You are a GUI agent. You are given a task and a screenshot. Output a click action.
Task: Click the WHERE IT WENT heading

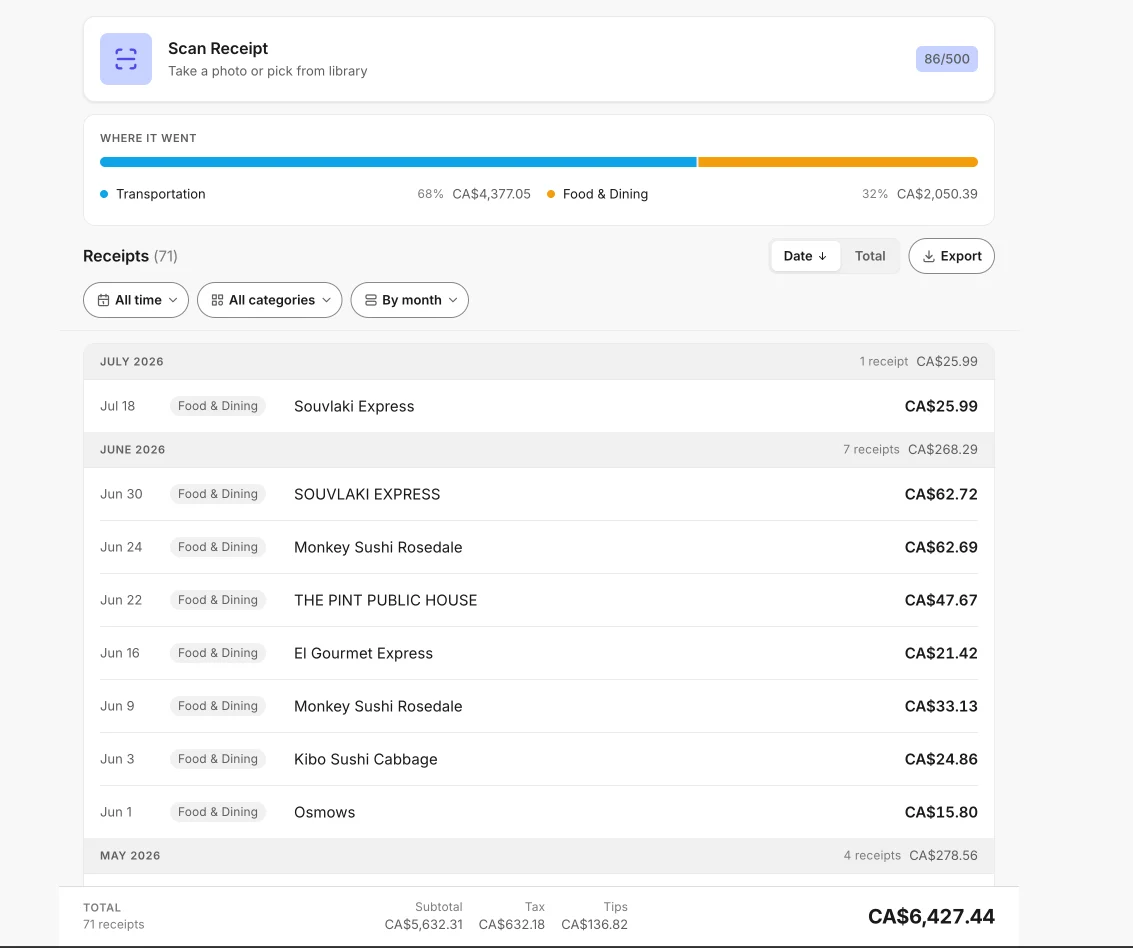148,138
